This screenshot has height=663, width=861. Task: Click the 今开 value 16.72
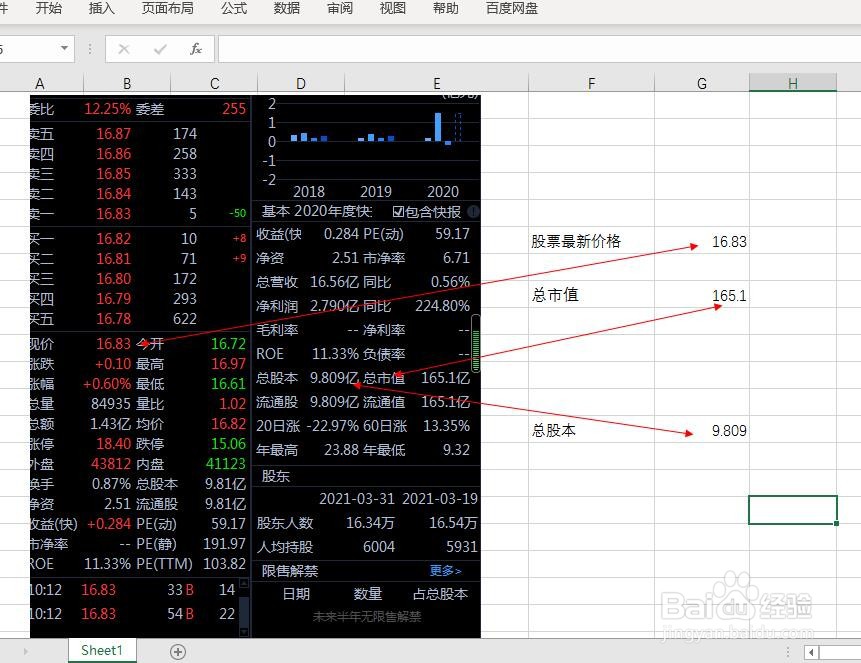(228, 344)
